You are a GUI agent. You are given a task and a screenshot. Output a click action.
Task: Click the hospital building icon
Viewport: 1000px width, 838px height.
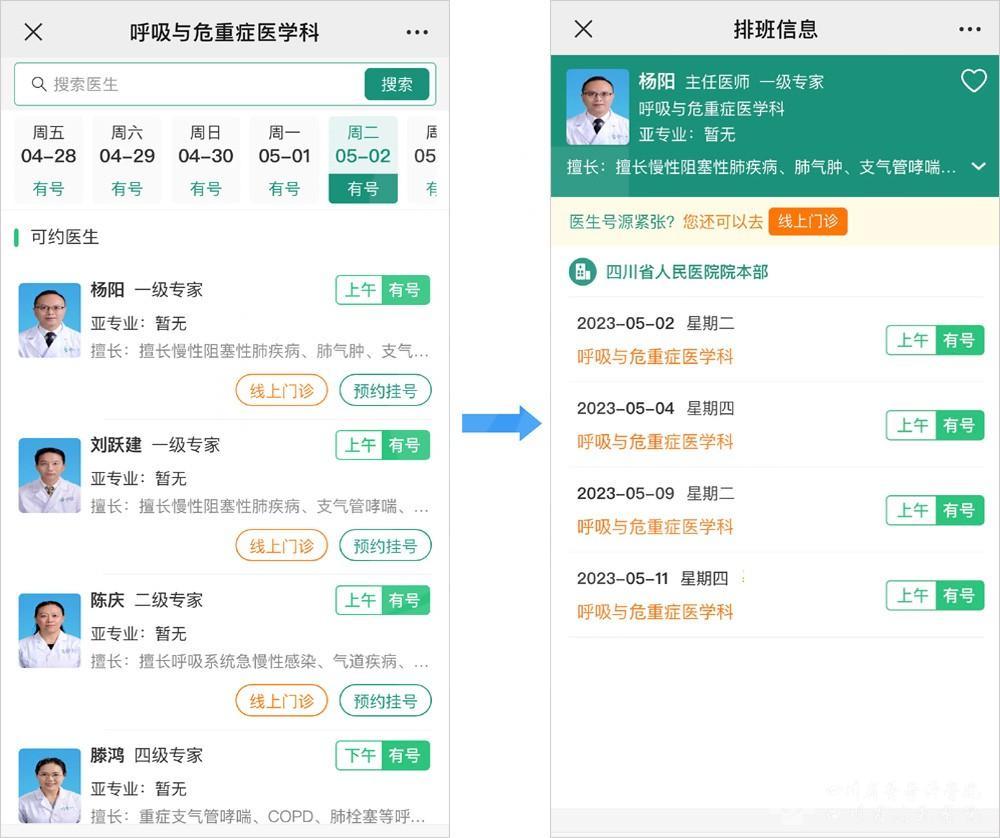[582, 271]
